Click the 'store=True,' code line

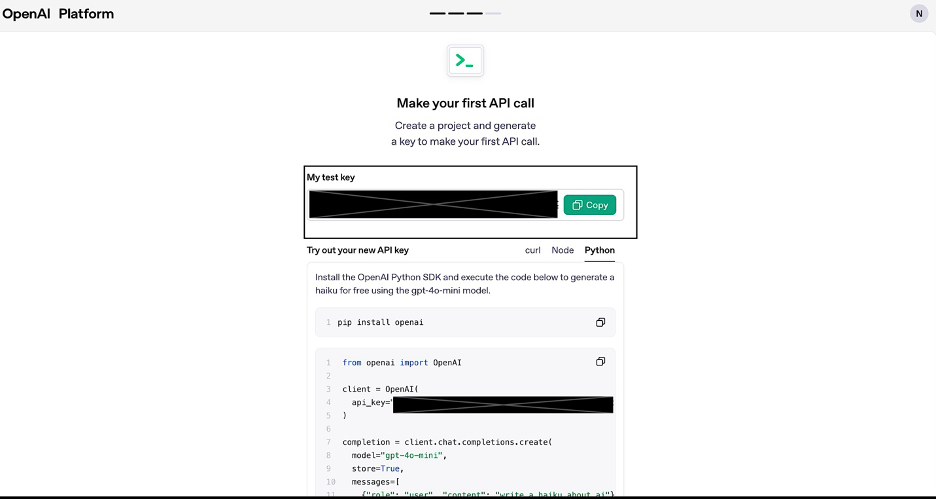(377, 468)
